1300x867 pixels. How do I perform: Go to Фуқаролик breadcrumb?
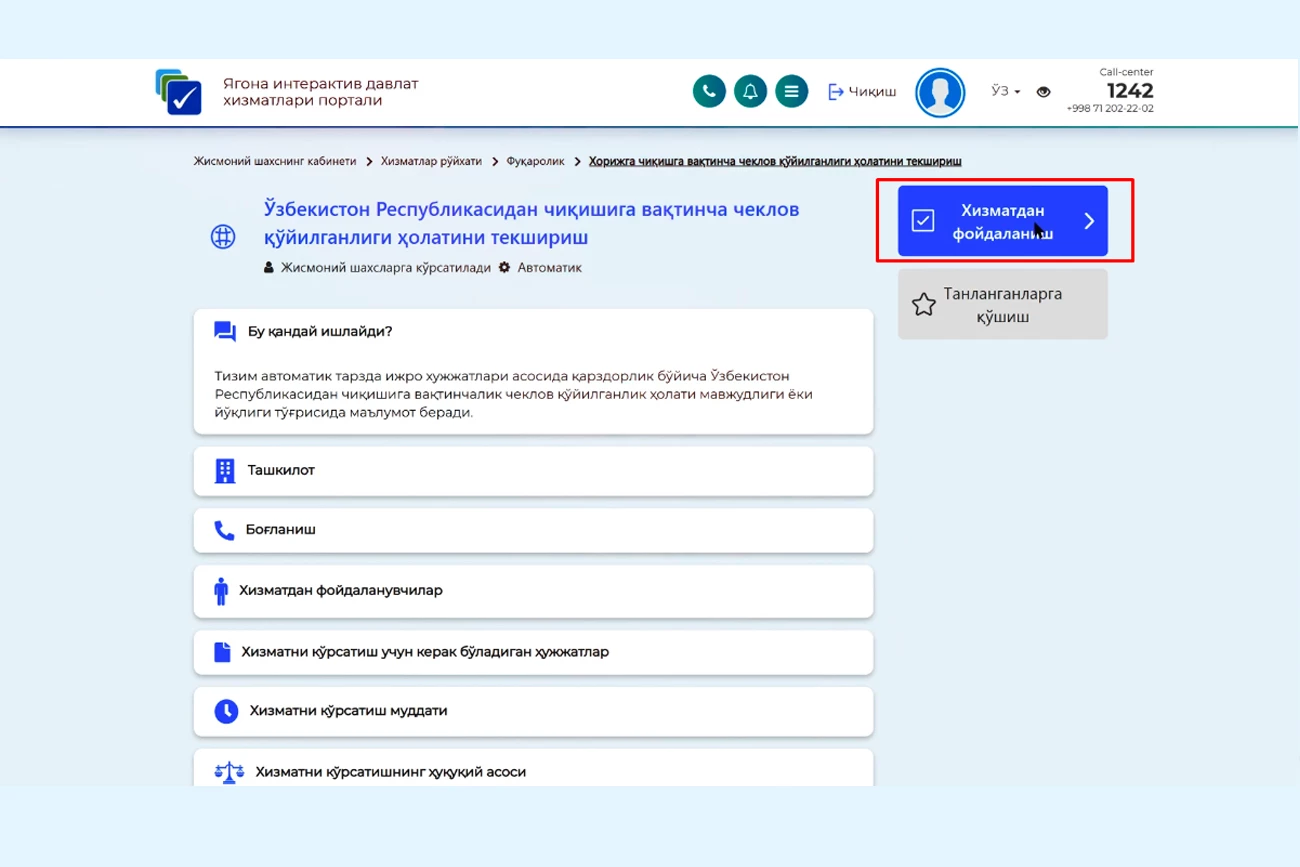click(x=535, y=161)
